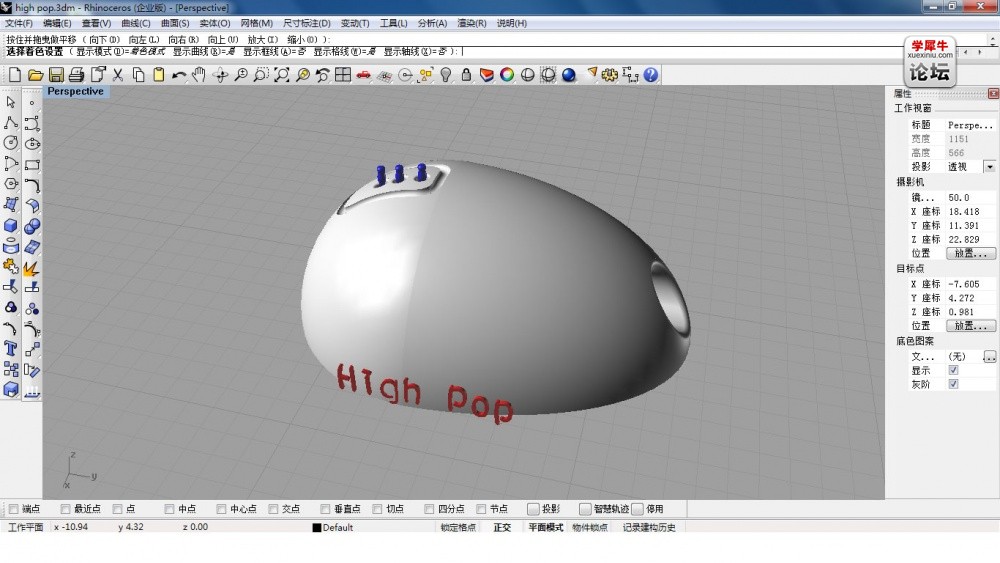Screen dimensions: 1000x563
Task: Open Perspective viewport title menu
Action: [x=75, y=91]
